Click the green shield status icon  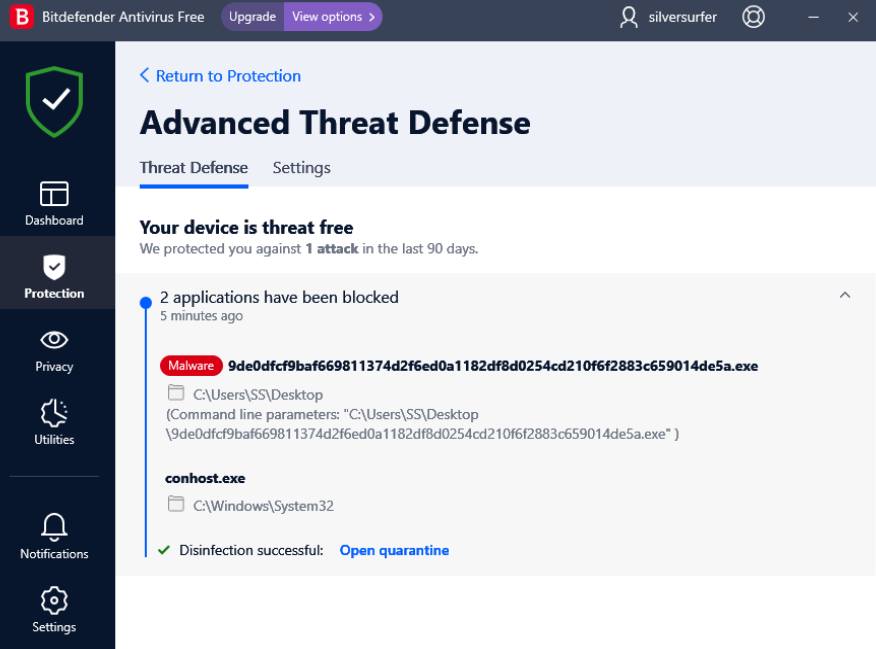pyautogui.click(x=54, y=102)
